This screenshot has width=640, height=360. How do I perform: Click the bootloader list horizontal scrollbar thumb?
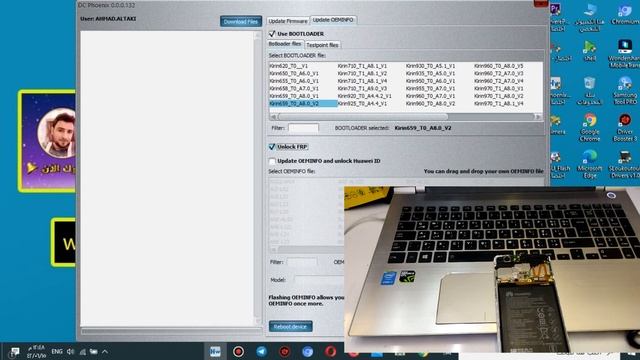click(362, 117)
